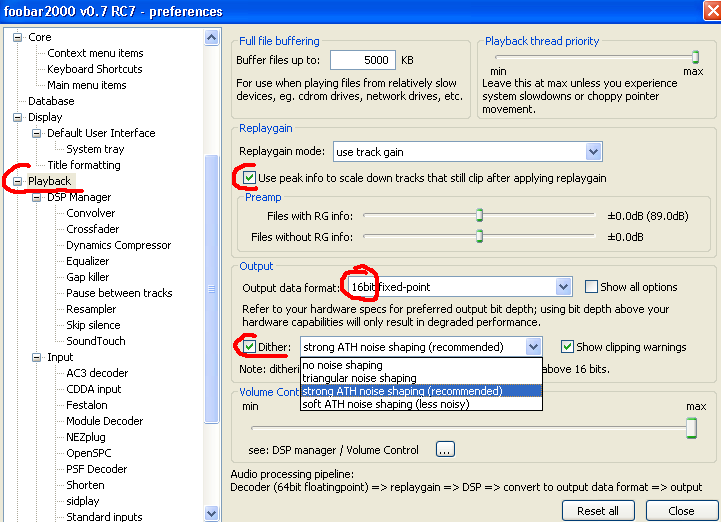Select sidplay tree item
This screenshot has height=522, width=721.
82,501
